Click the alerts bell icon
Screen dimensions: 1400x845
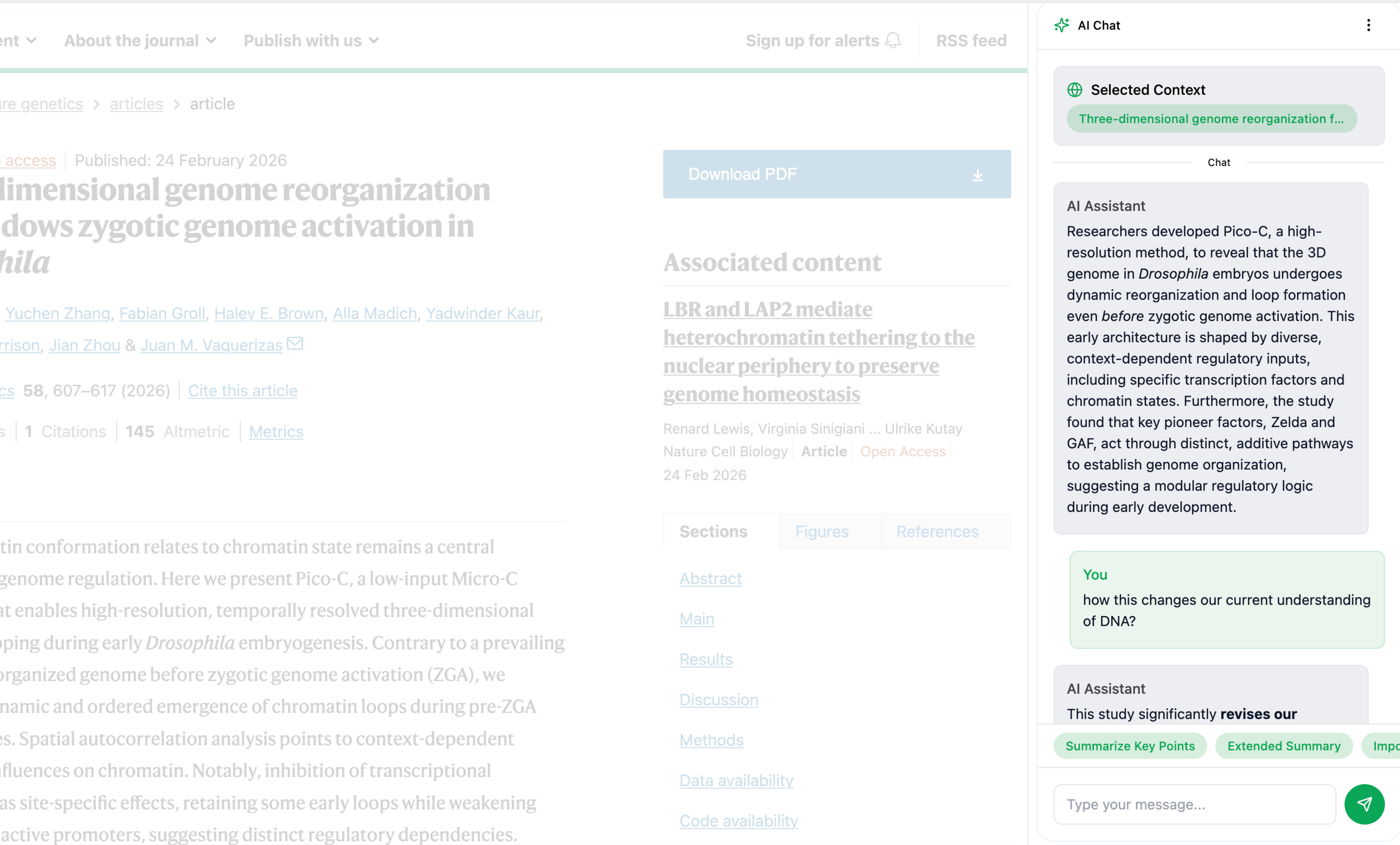click(893, 40)
